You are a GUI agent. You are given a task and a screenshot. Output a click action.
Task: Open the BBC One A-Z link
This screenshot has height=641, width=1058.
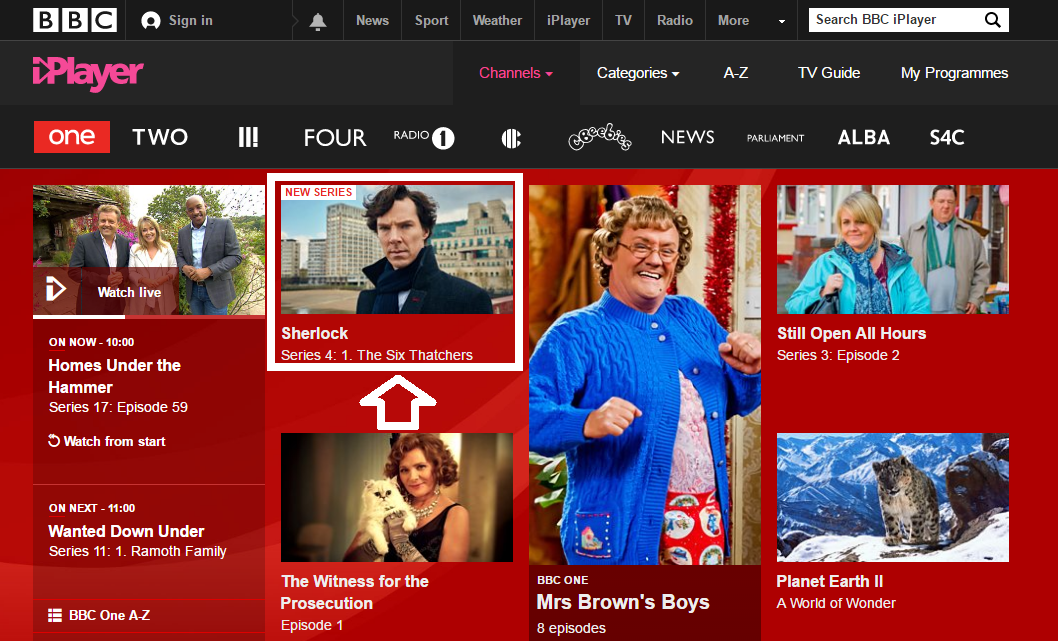[x=109, y=615]
